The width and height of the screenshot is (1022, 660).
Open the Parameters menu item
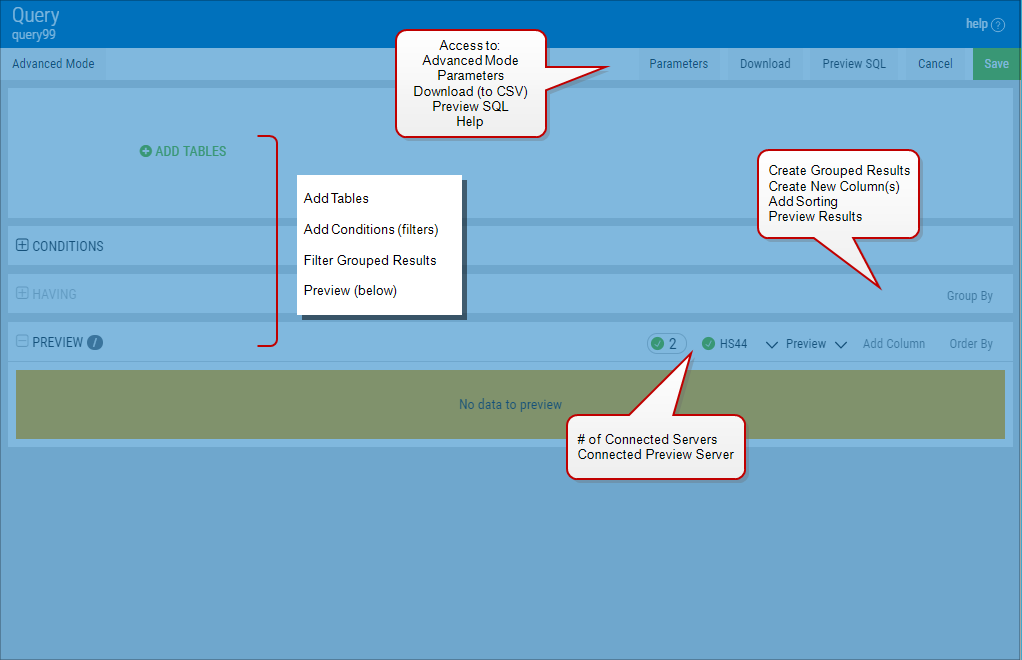(x=678, y=64)
